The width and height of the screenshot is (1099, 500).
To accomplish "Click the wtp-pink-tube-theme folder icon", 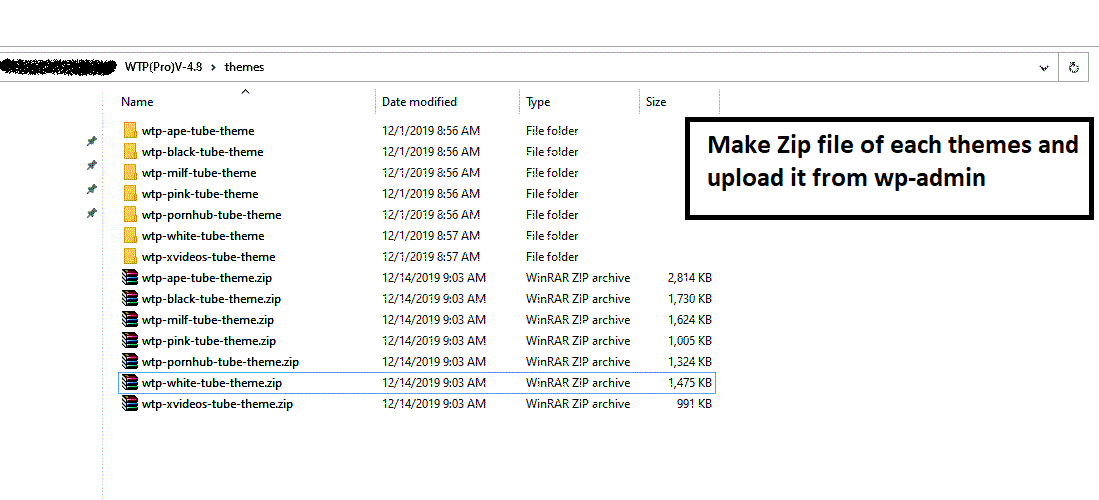I will pyautogui.click(x=130, y=194).
